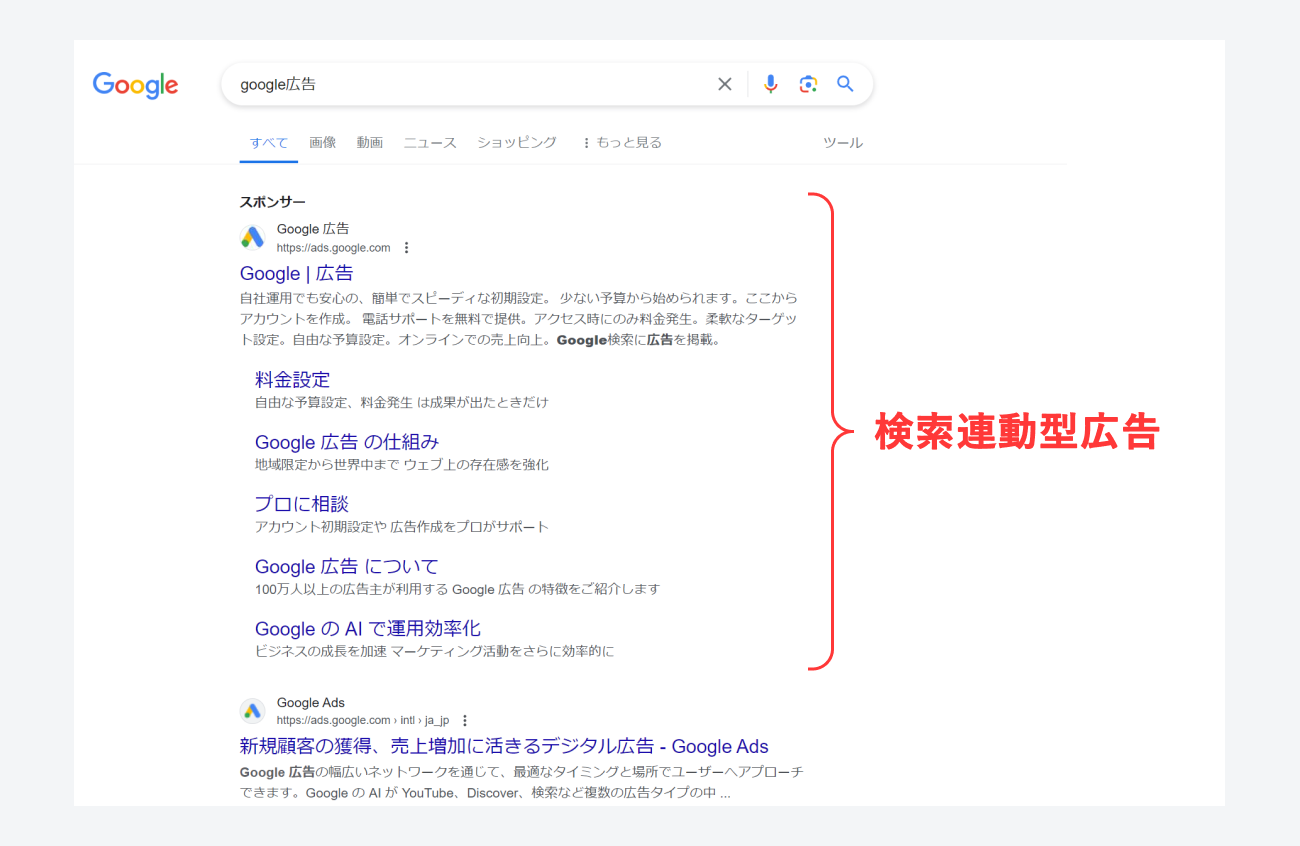Open three-dot menu beside the intl › ja_jp URL
The width and height of the screenshot is (1300, 846).
point(465,720)
